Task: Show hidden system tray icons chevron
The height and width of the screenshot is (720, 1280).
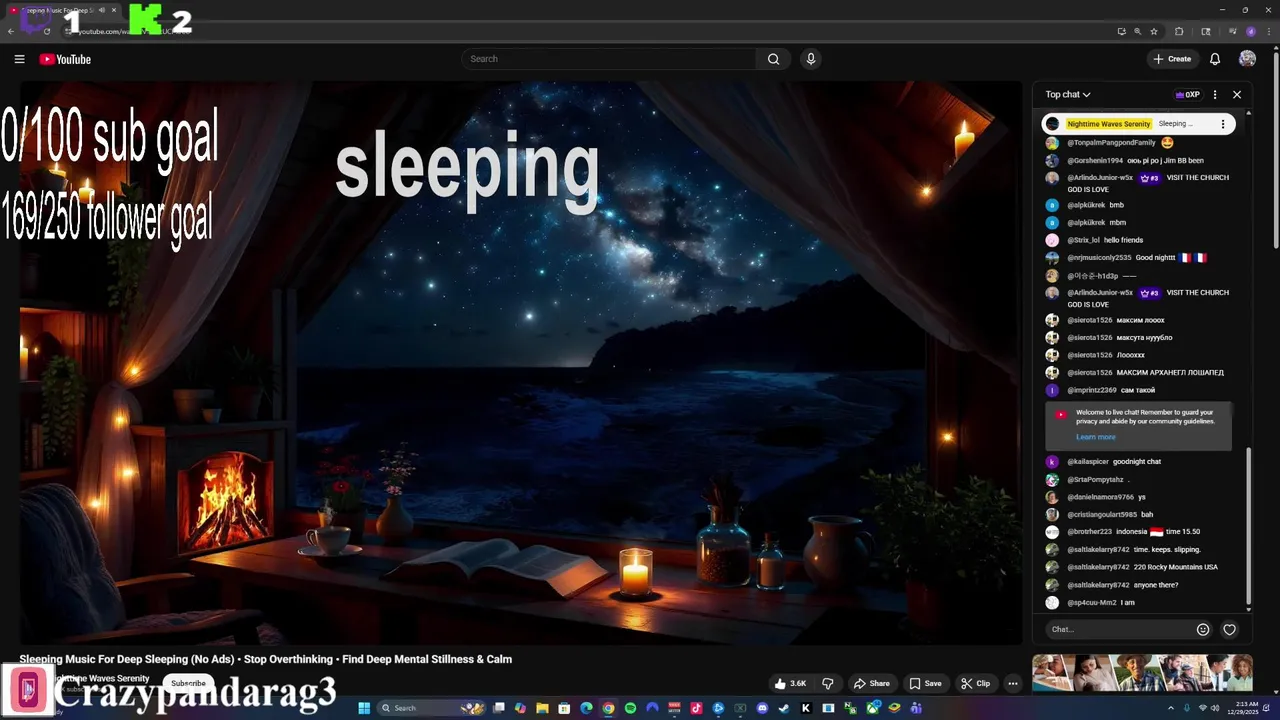Action: (1171, 708)
